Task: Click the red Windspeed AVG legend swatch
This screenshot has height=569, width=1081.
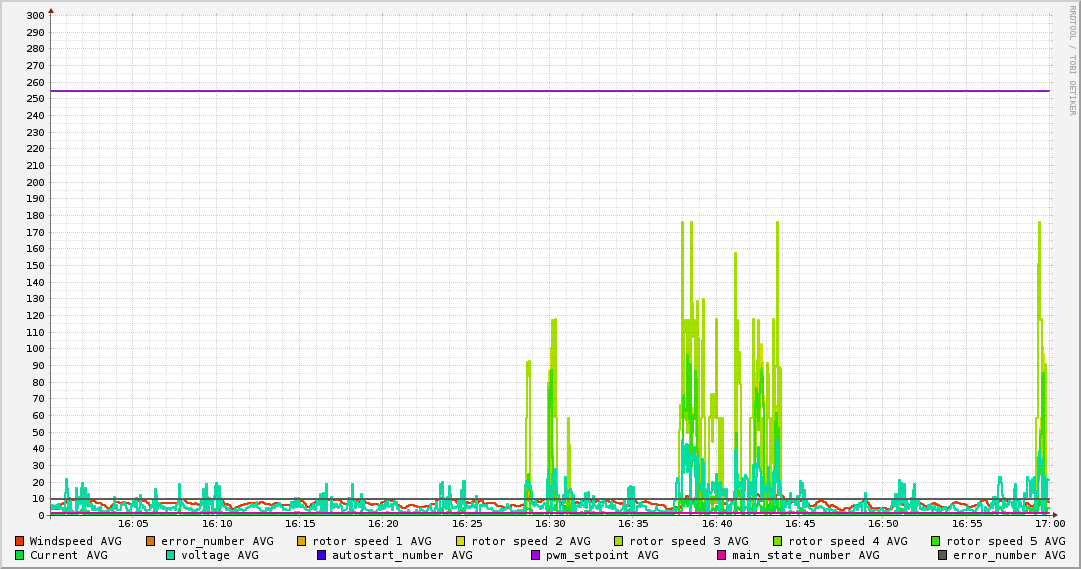Action: [19, 541]
